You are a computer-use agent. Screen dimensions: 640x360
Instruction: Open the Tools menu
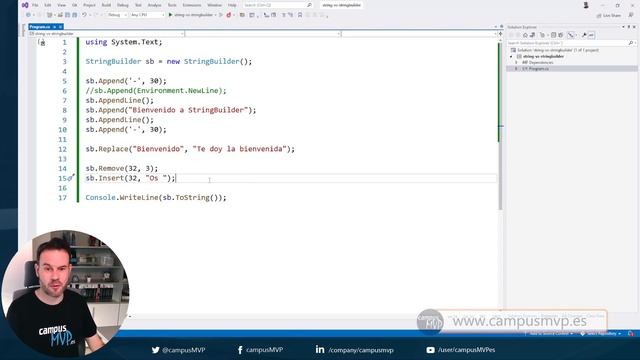pyautogui.click(x=172, y=5)
